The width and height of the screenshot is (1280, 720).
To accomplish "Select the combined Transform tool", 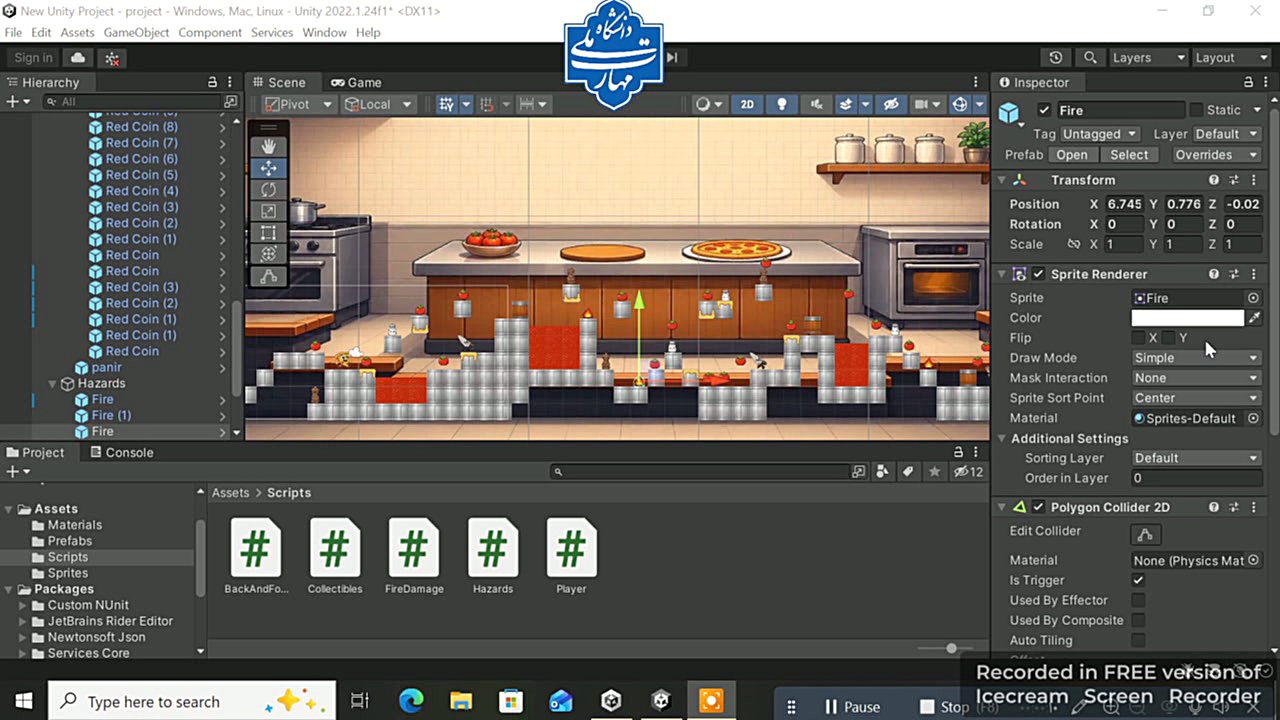I will pyautogui.click(x=268, y=254).
